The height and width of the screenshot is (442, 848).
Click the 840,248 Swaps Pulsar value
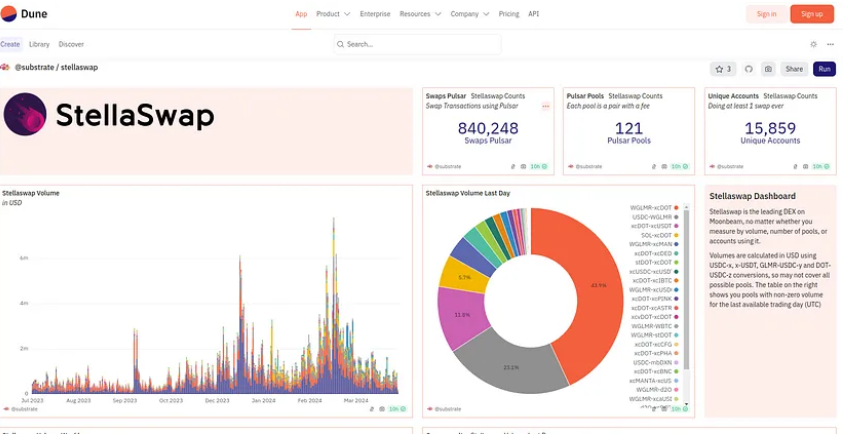pos(488,128)
